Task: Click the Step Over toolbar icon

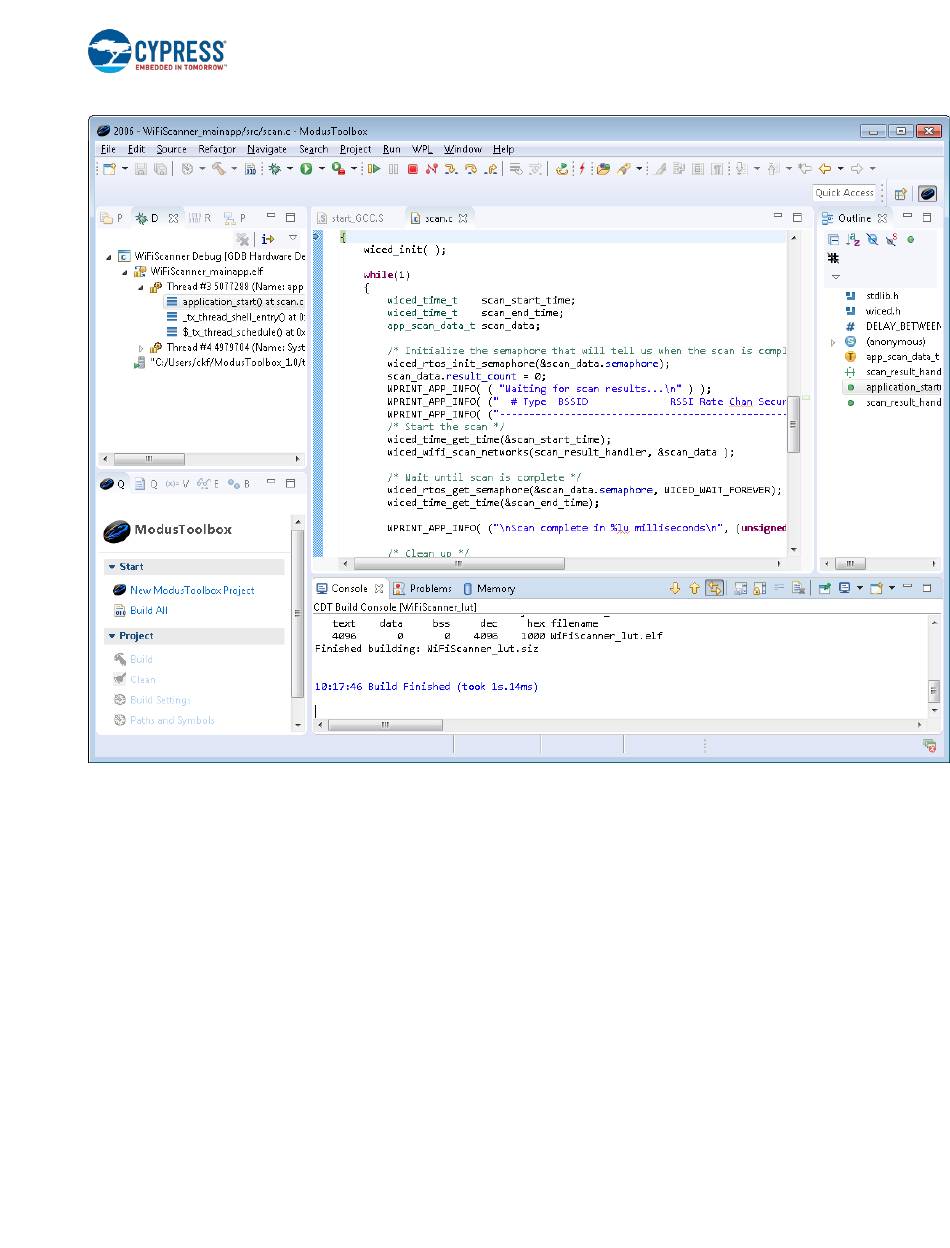Action: tap(470, 169)
